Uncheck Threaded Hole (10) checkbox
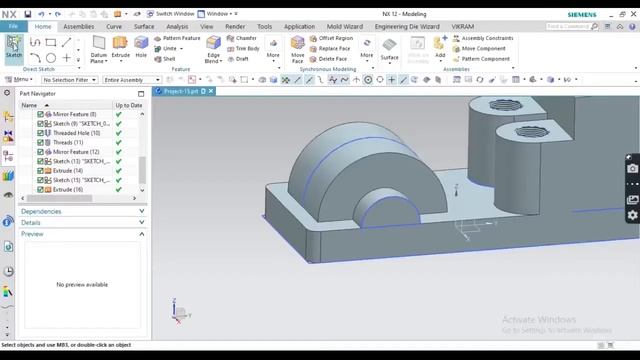640x360 pixels. coord(40,133)
